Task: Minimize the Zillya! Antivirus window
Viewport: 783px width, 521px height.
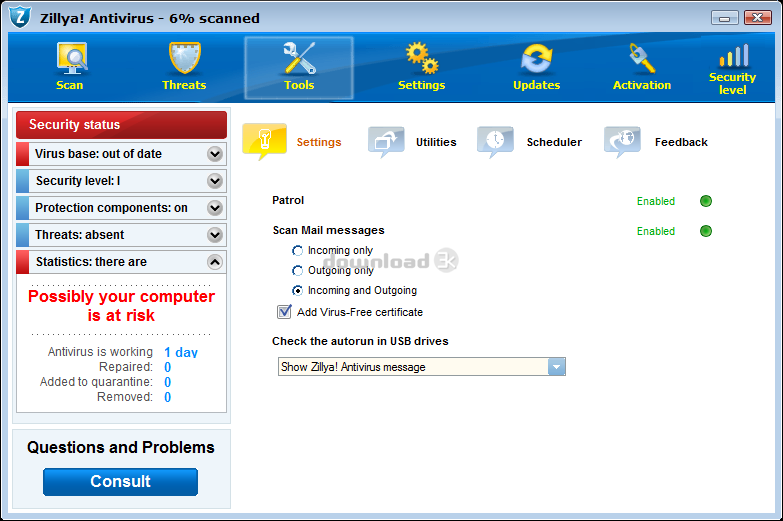Action: pos(725,18)
